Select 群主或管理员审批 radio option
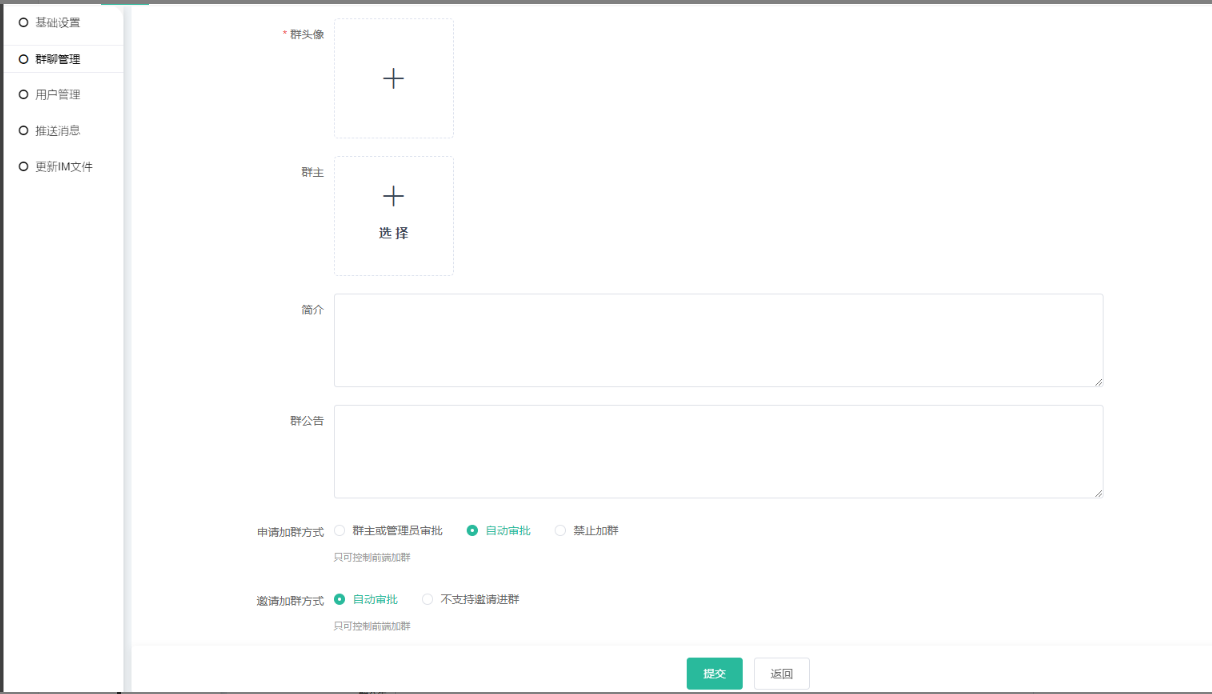The height and width of the screenshot is (694, 1212). coord(340,531)
